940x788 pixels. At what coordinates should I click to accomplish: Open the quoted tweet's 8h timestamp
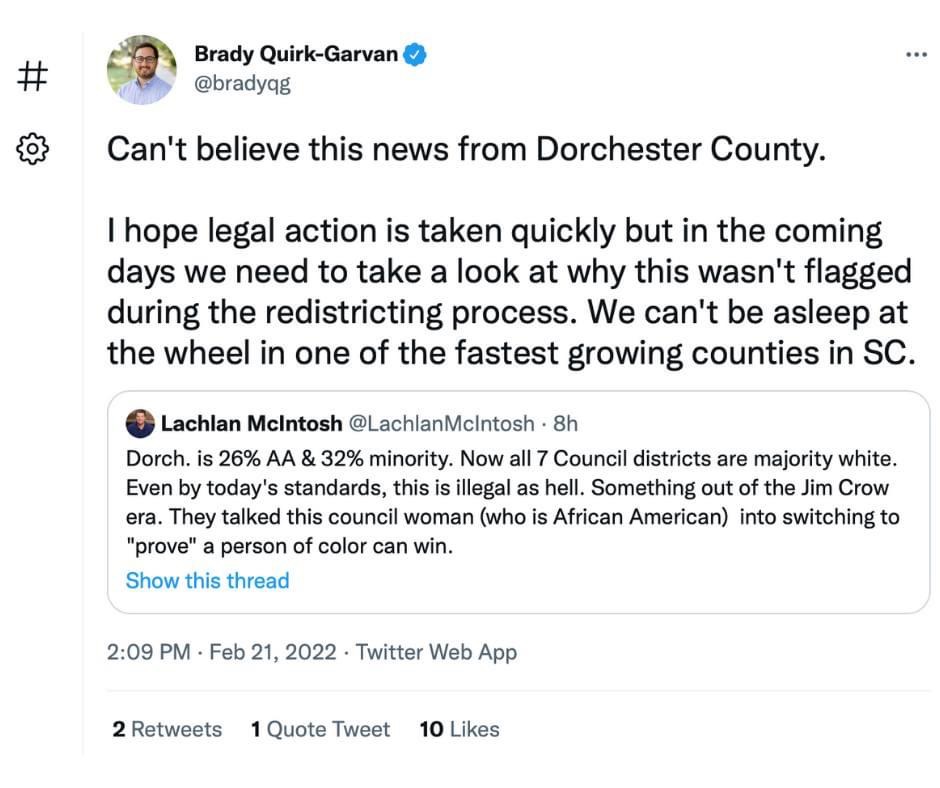tap(565, 424)
